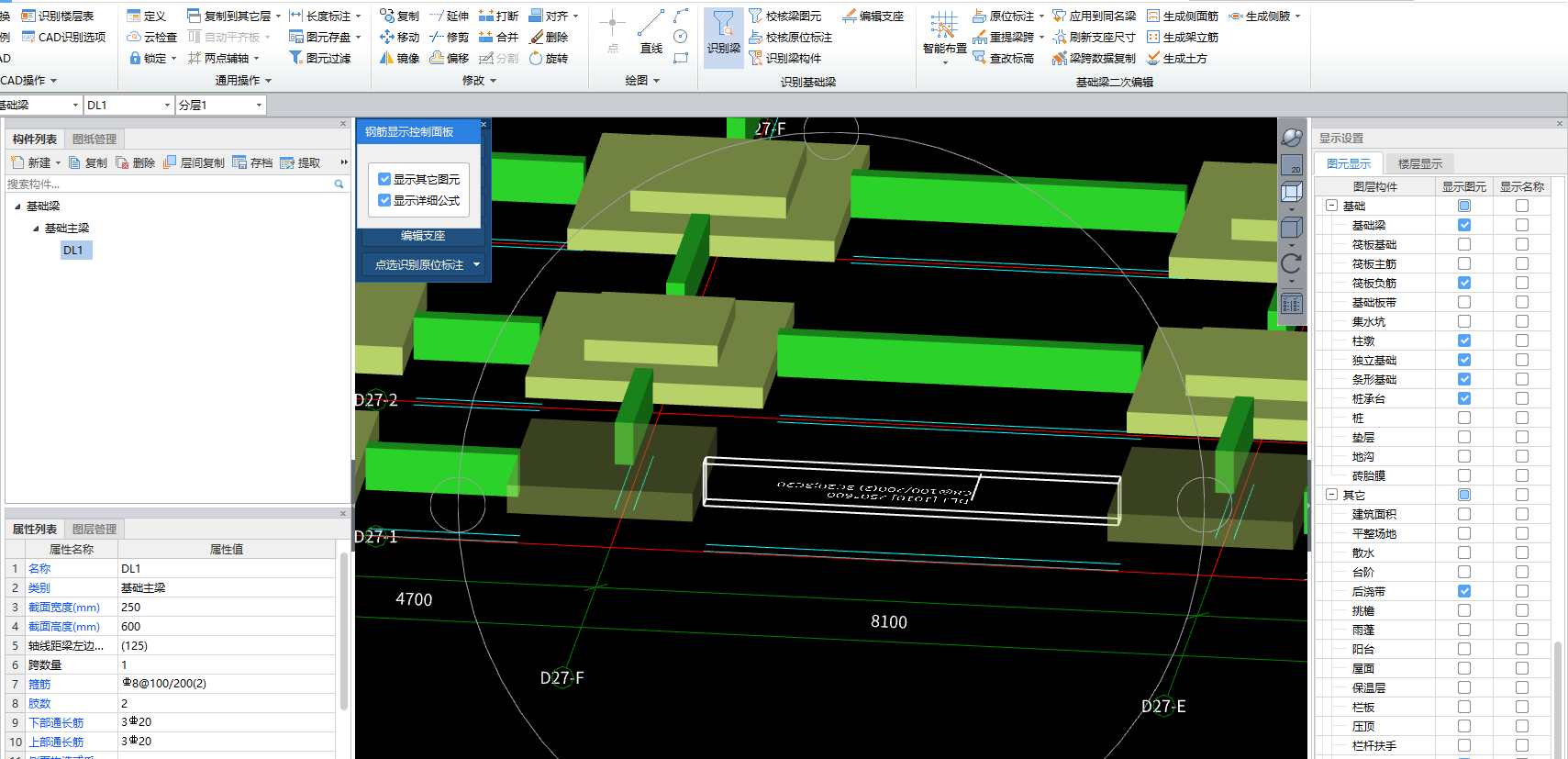This screenshot has width=1568, height=759.
Task: Click 校核梁图元 check beam elements
Action: point(785,16)
